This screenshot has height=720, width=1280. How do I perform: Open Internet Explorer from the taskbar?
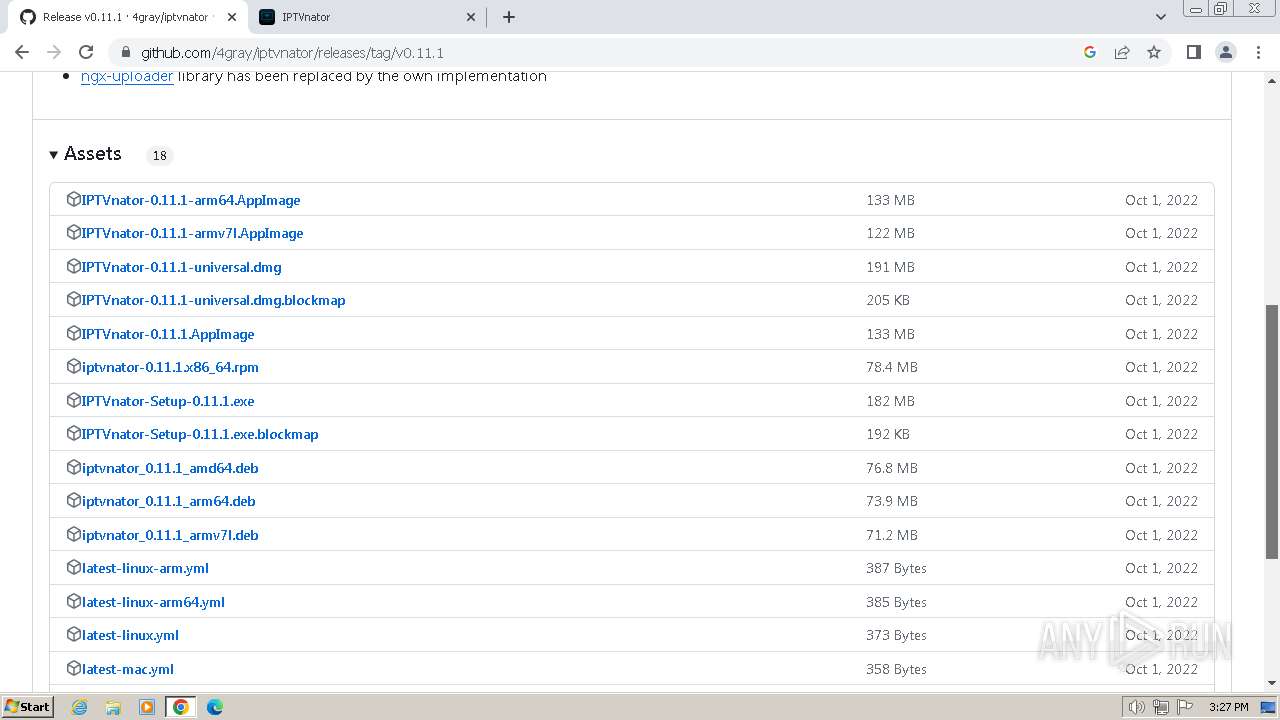(79, 707)
